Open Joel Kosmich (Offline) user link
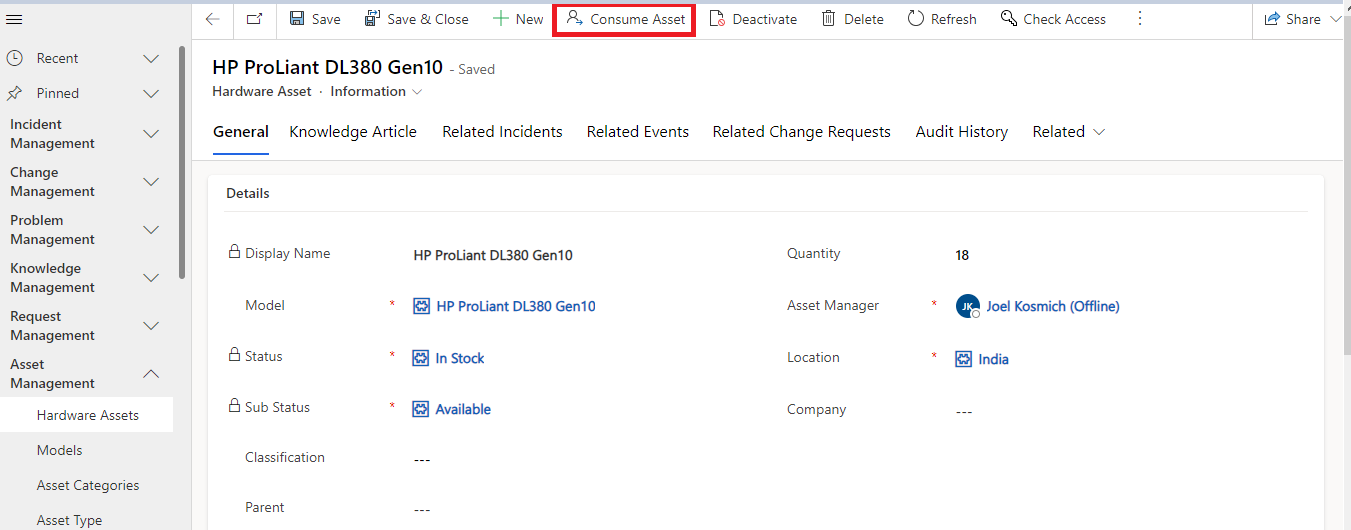The height and width of the screenshot is (530, 1351). coord(1053,306)
